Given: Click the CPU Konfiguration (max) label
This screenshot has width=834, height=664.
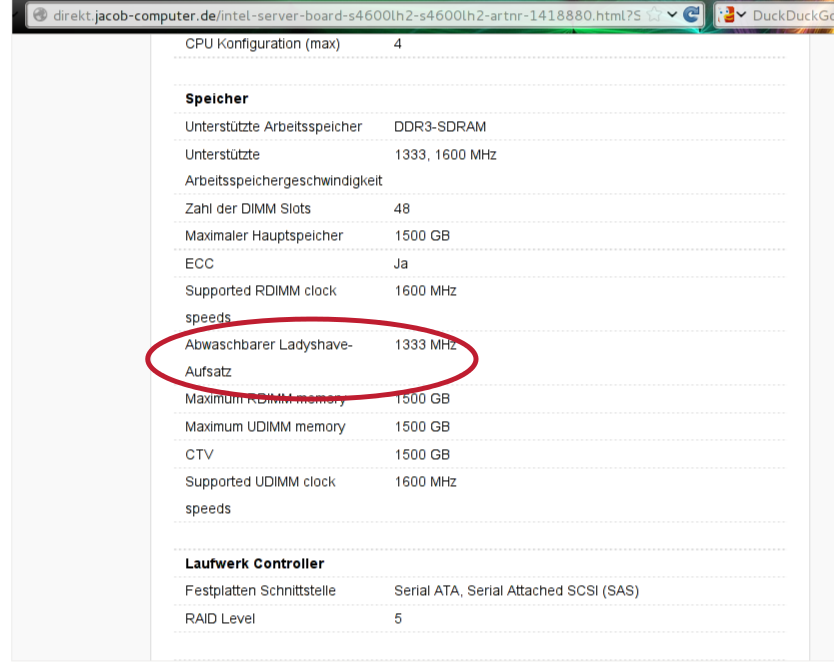Looking at the screenshot, I should point(262,44).
